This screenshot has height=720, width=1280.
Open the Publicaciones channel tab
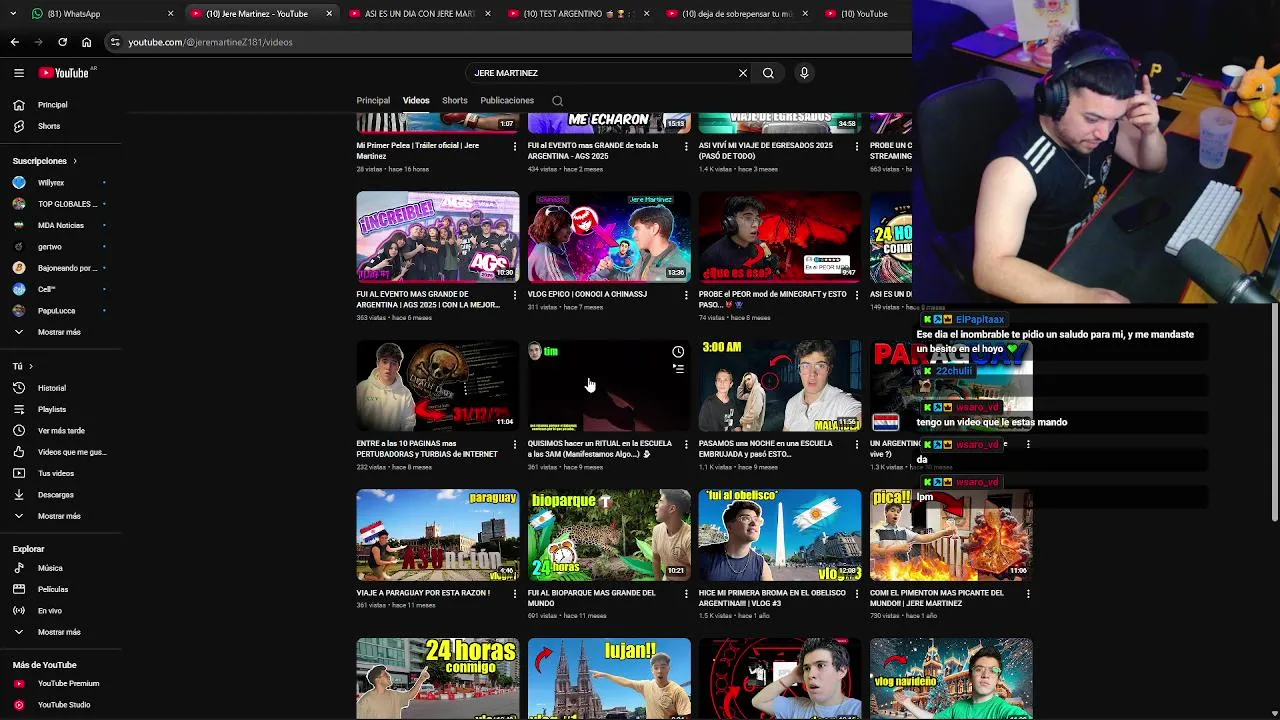[x=507, y=101]
